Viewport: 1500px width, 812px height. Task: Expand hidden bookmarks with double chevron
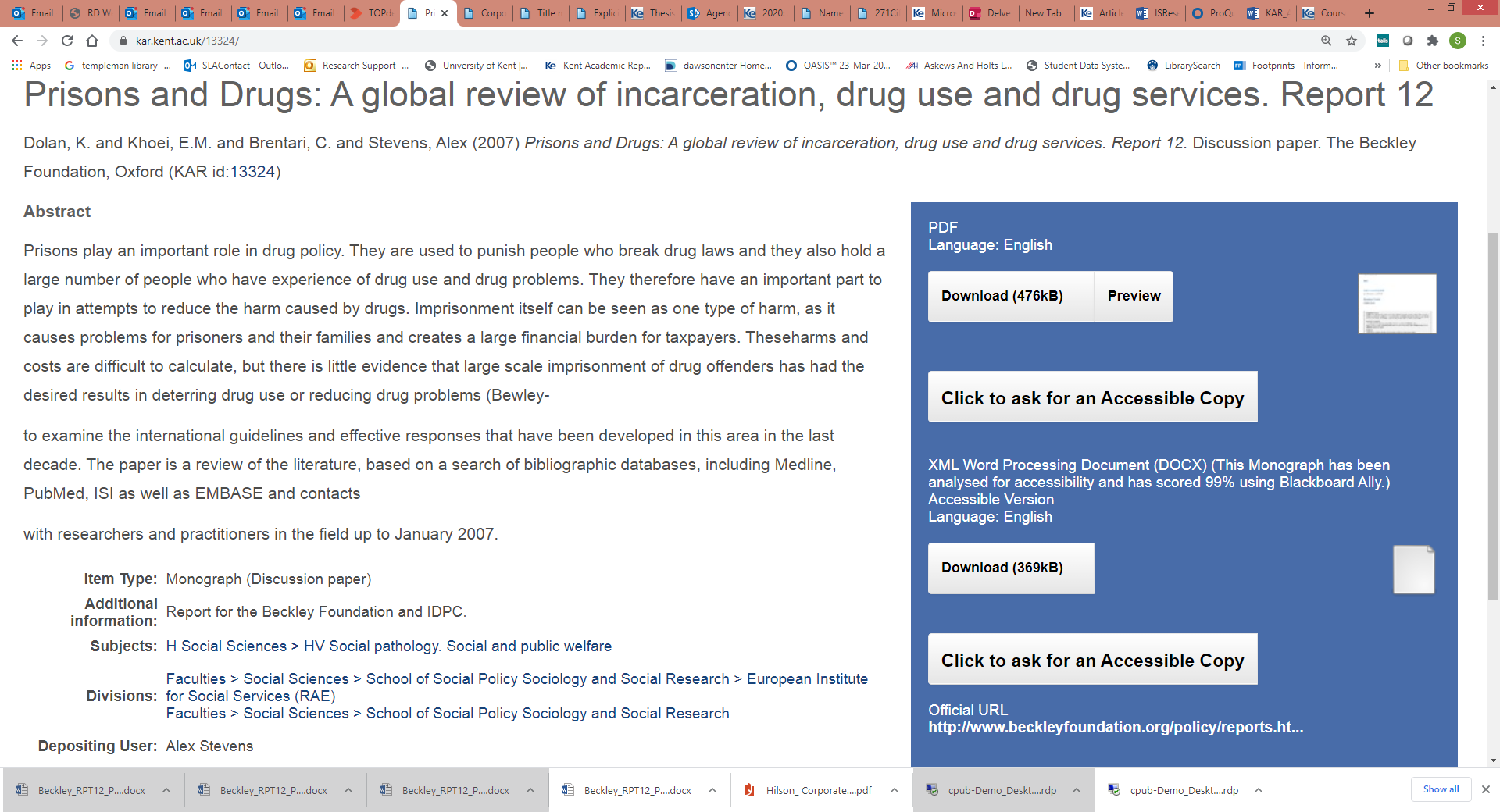click(x=1377, y=66)
